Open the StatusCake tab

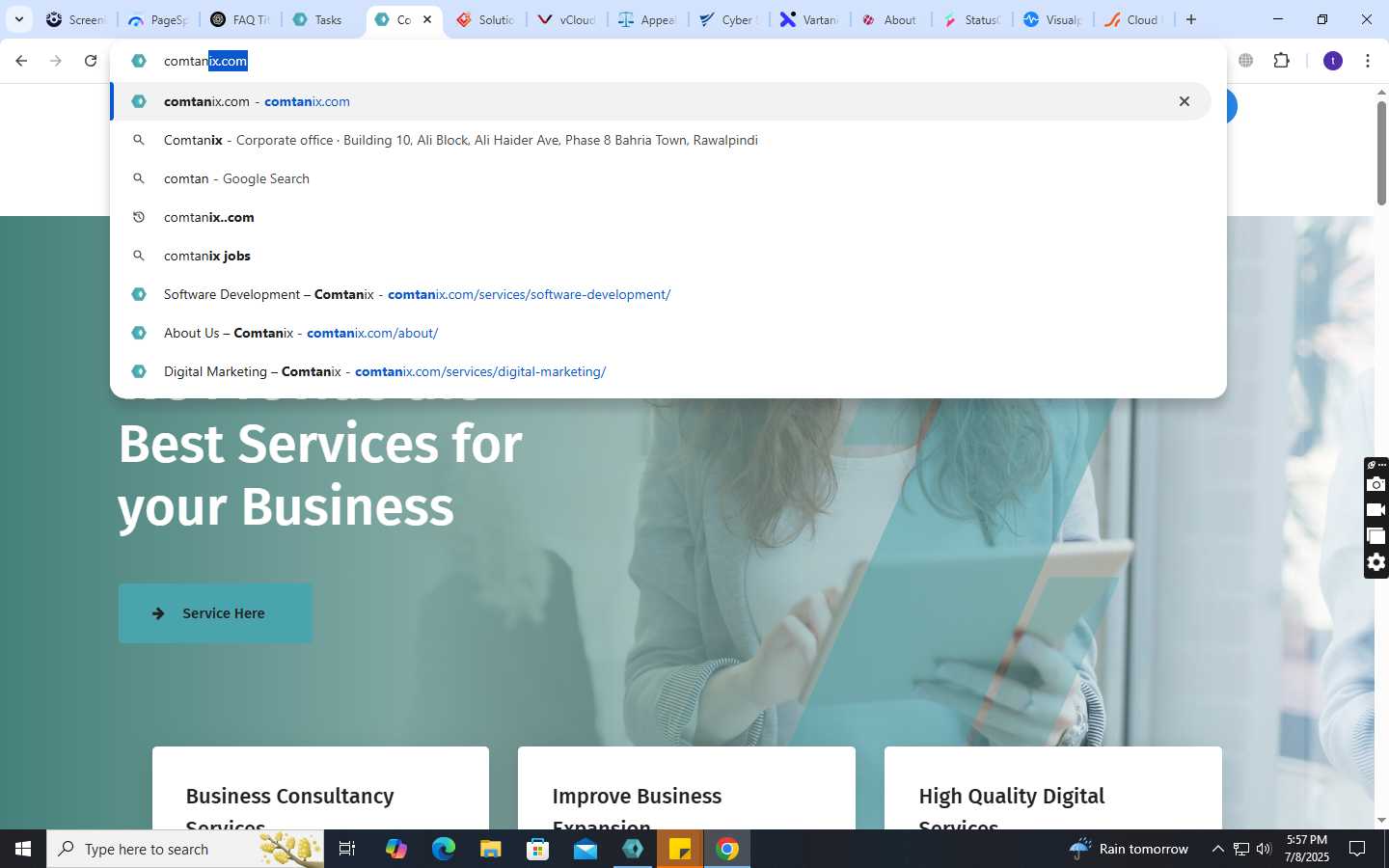(x=973, y=19)
